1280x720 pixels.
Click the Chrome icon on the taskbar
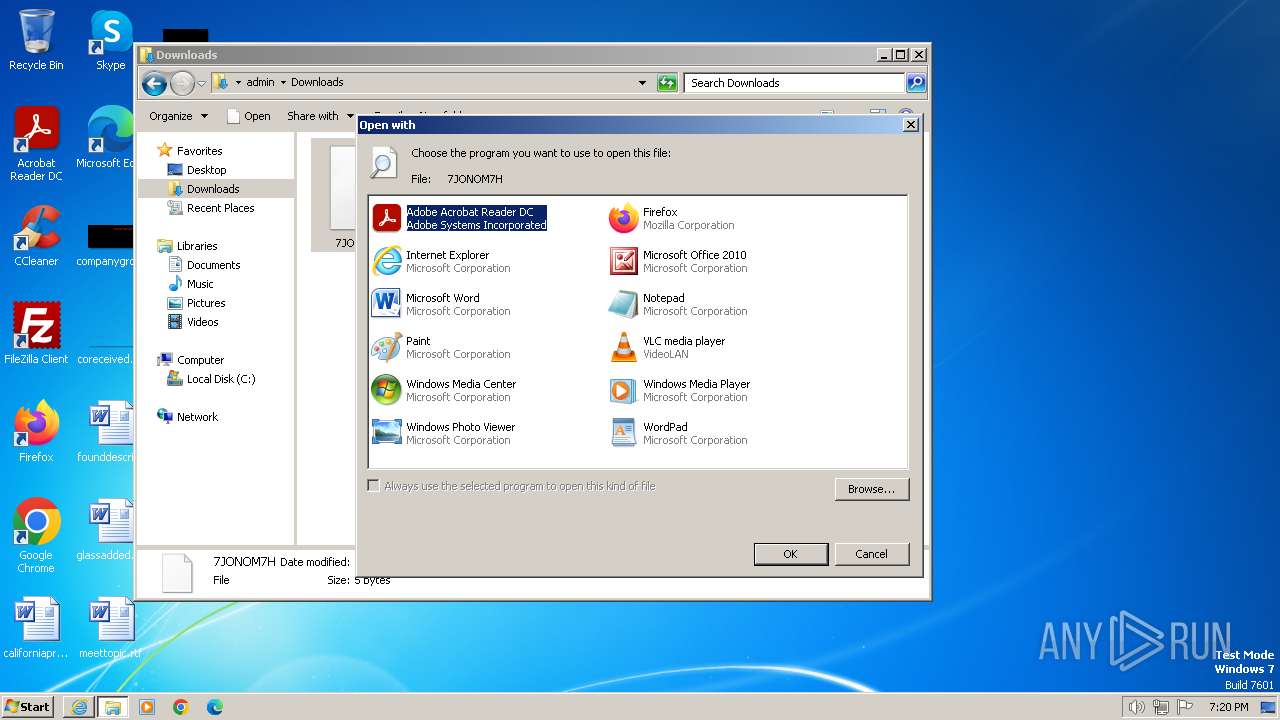(x=181, y=707)
